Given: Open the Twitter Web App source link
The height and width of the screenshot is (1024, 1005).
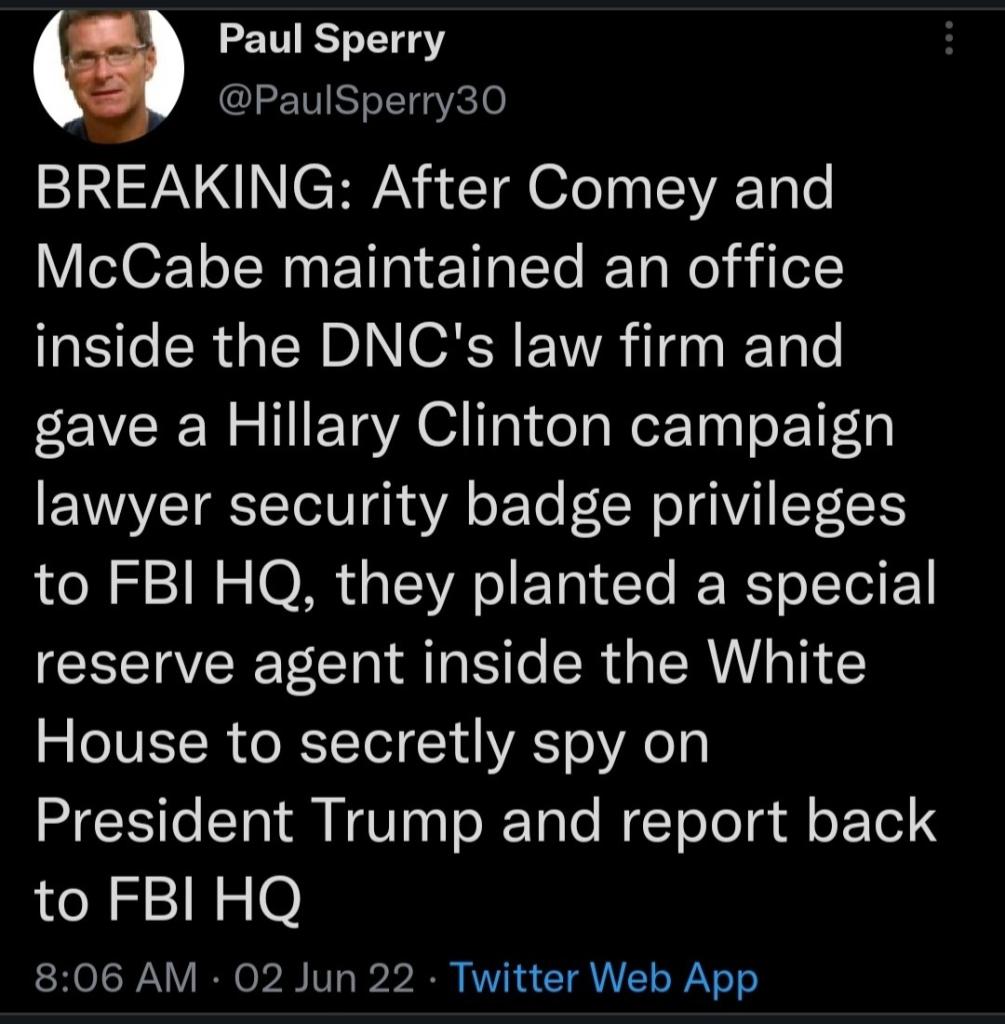Looking at the screenshot, I should [x=604, y=977].
